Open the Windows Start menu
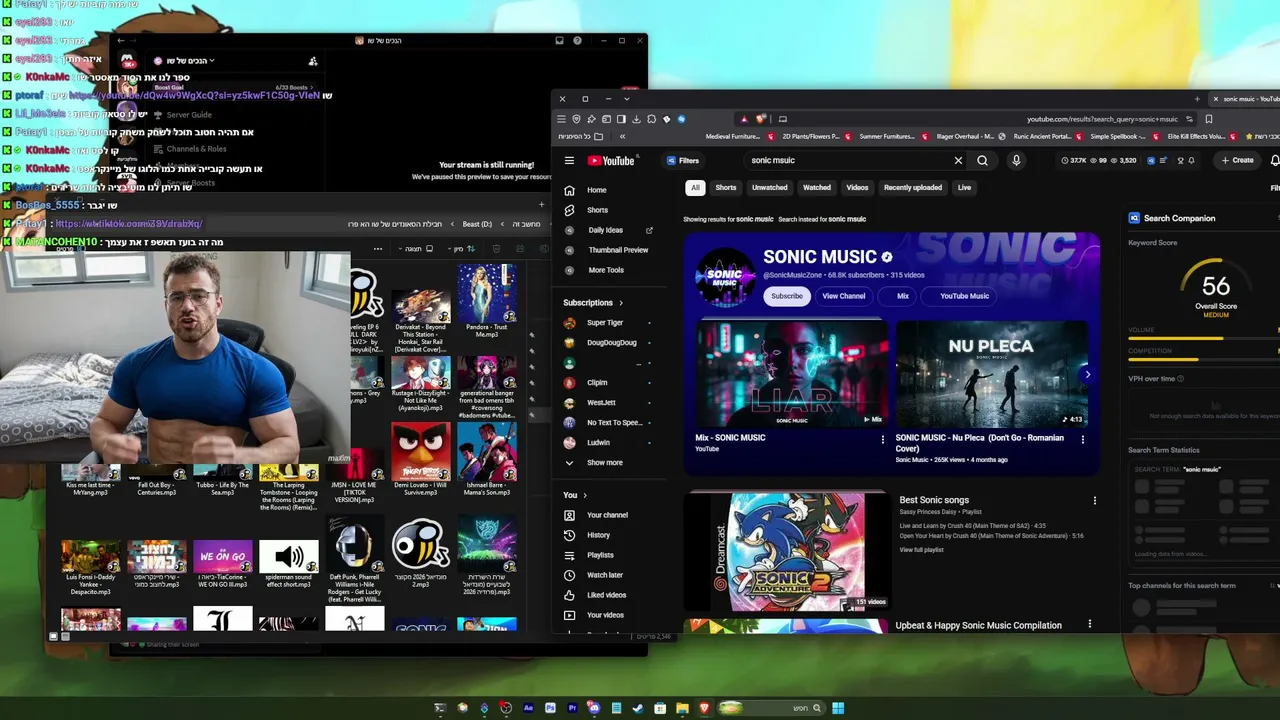1280x720 pixels. coord(838,708)
